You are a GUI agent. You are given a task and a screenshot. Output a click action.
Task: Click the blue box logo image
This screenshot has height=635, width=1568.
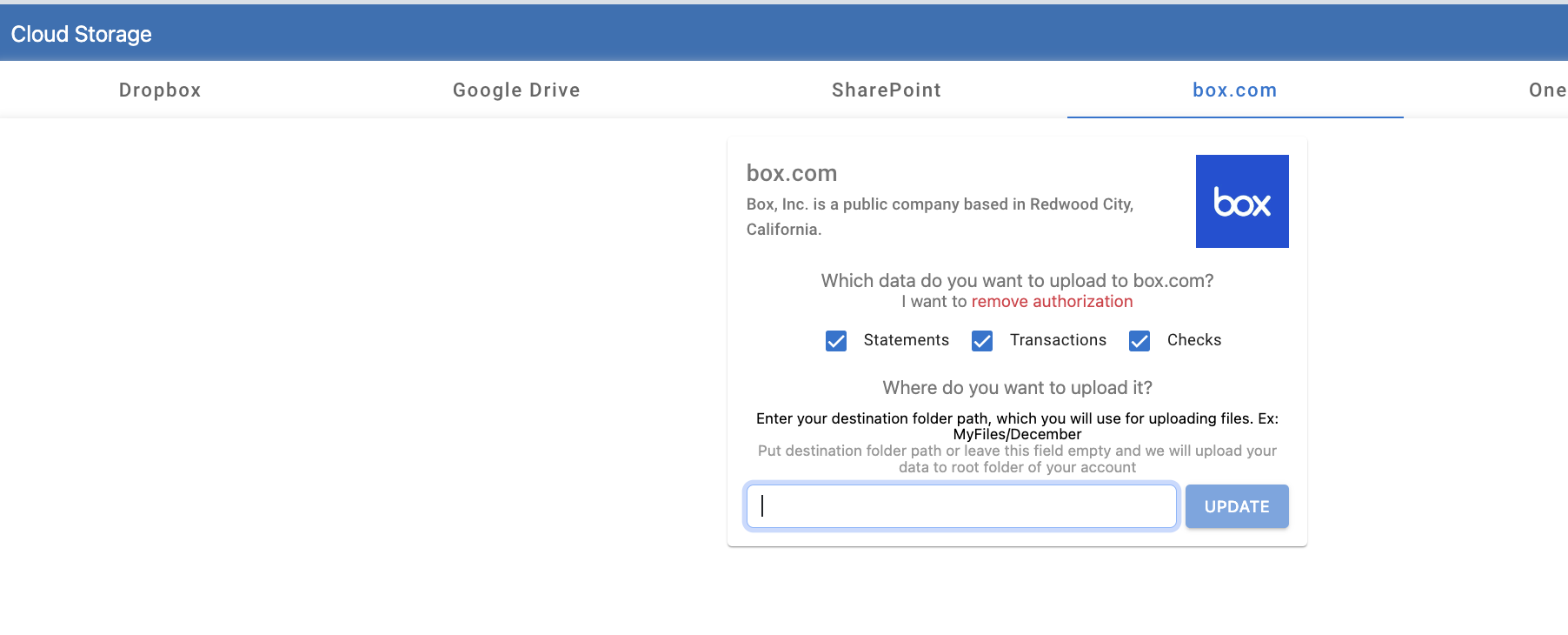coord(1242,201)
